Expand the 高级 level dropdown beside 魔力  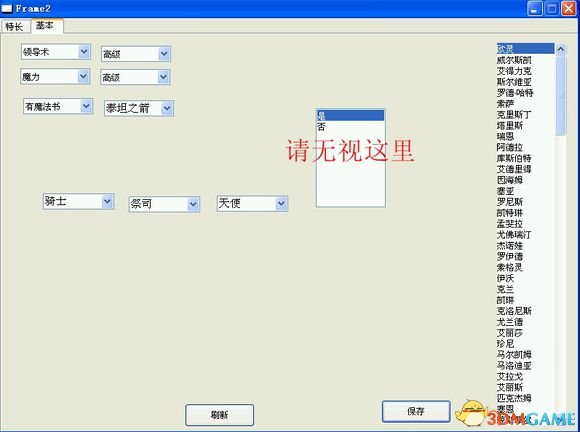(163, 77)
